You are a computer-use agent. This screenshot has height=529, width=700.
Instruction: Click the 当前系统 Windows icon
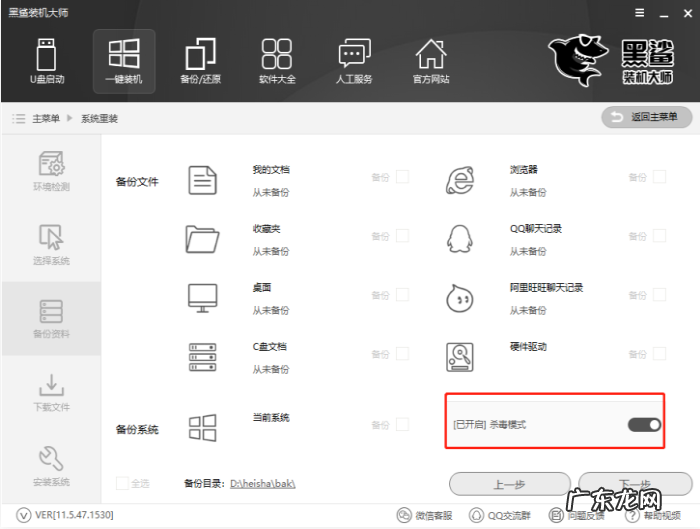(x=202, y=428)
